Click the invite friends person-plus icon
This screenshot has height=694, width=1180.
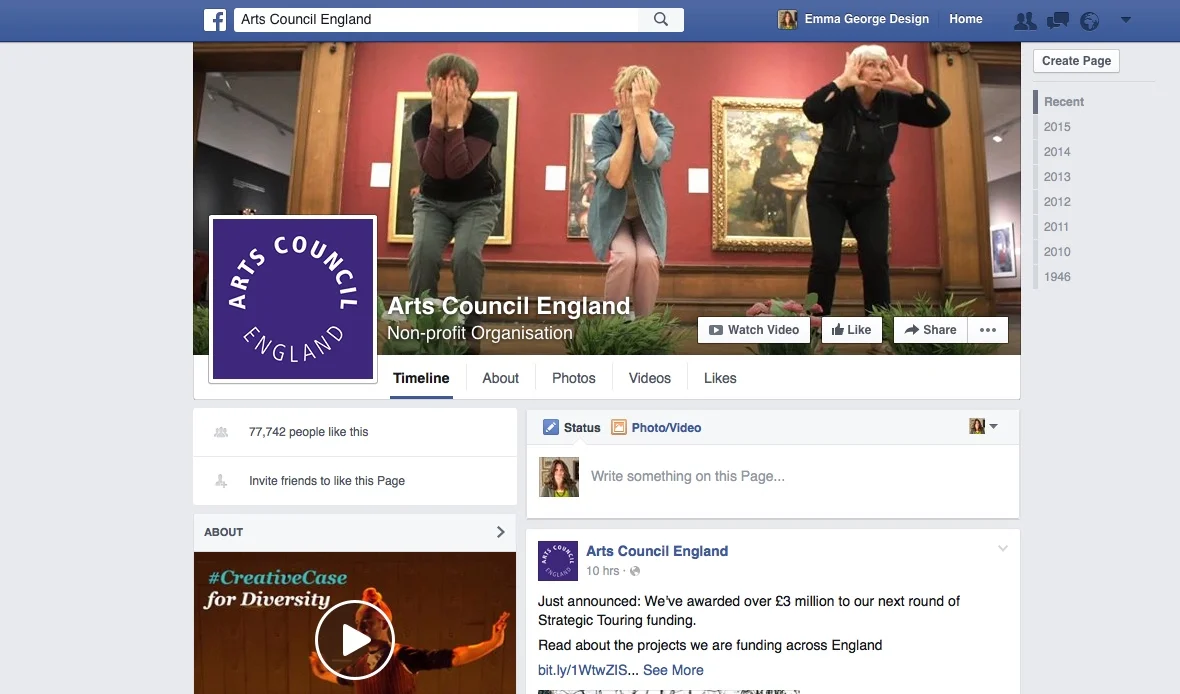pyautogui.click(x=221, y=480)
